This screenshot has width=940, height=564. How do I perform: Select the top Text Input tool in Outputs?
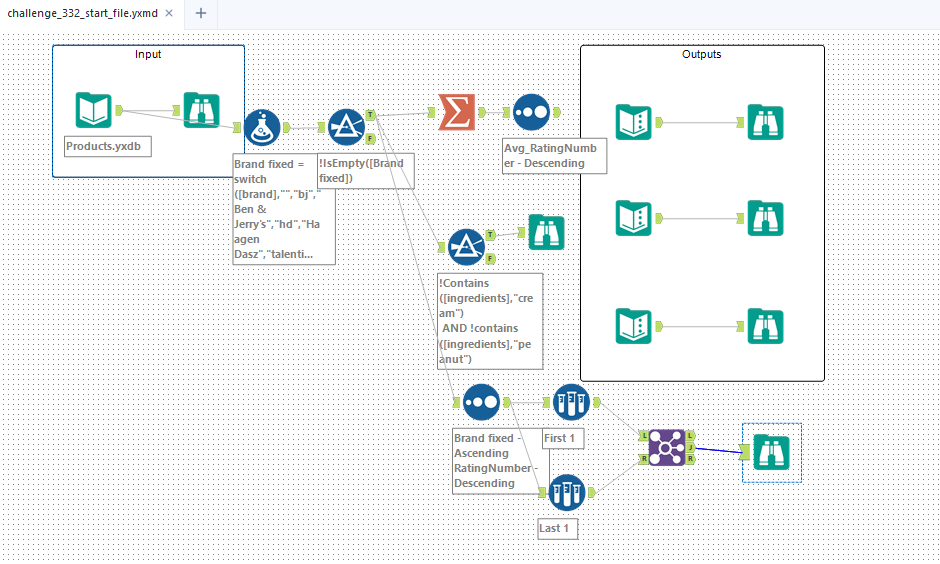(634, 122)
